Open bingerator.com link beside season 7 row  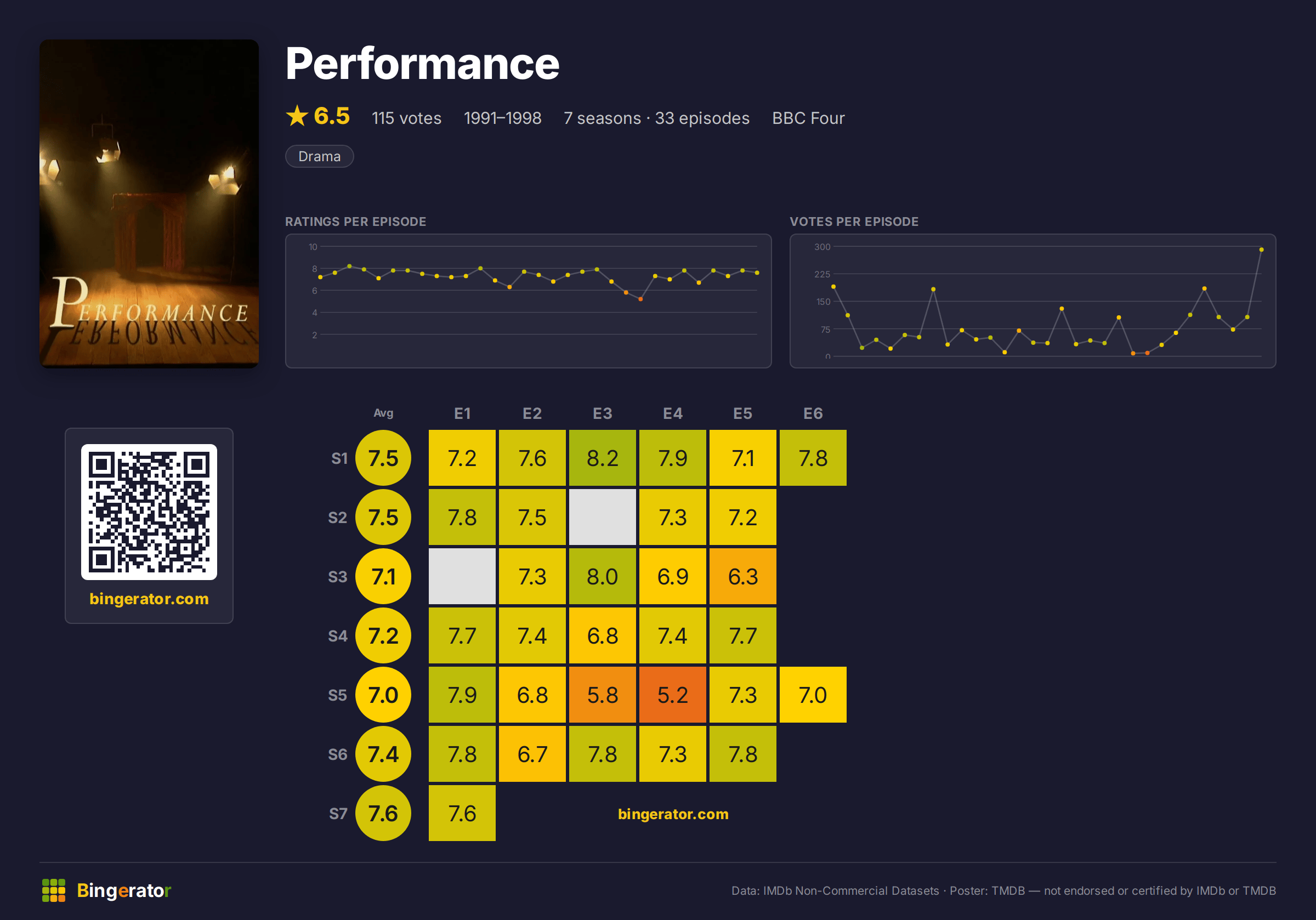tap(673, 814)
